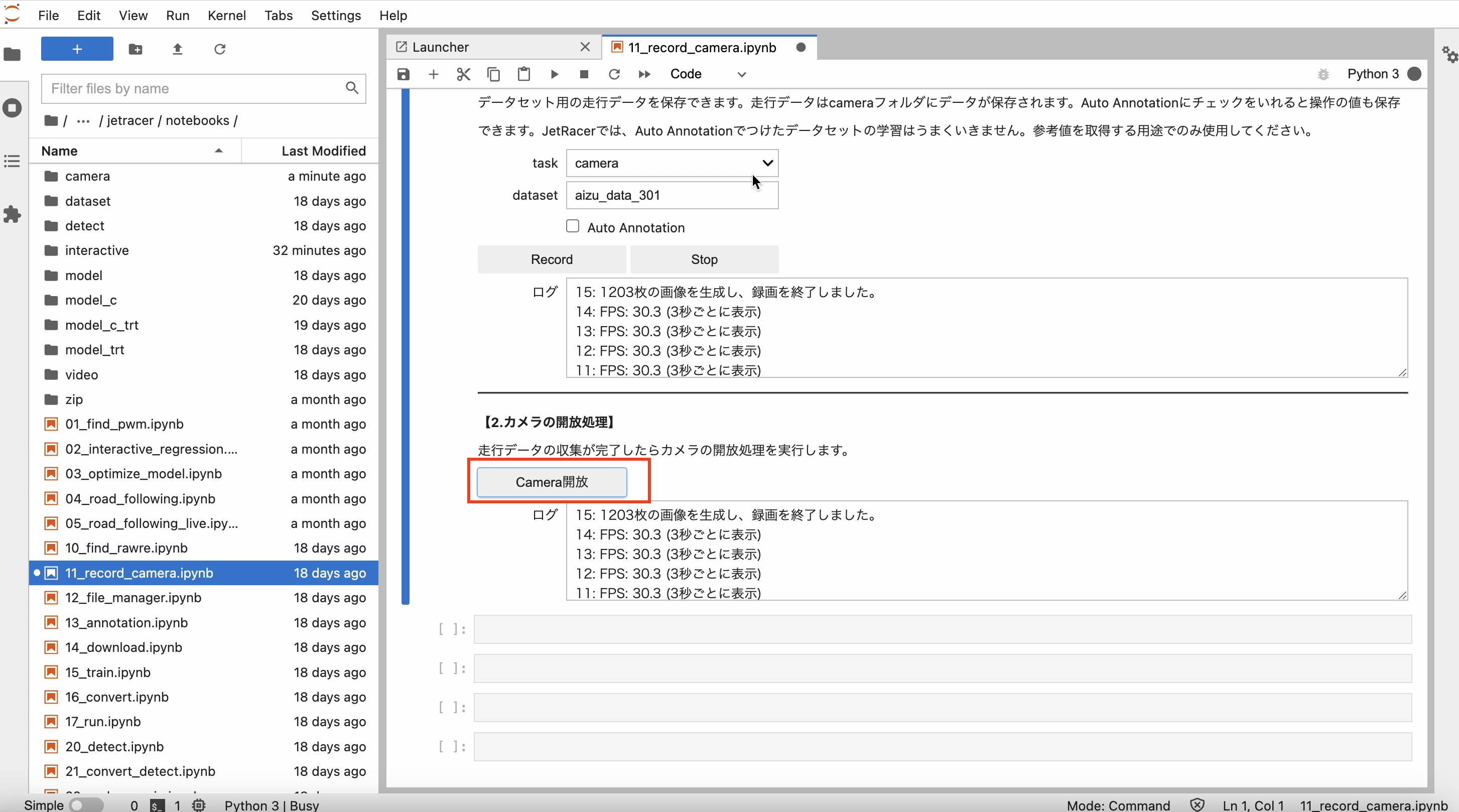Open the cell type dropdown showing Code
Image resolution: width=1459 pixels, height=812 pixels.
click(708, 74)
